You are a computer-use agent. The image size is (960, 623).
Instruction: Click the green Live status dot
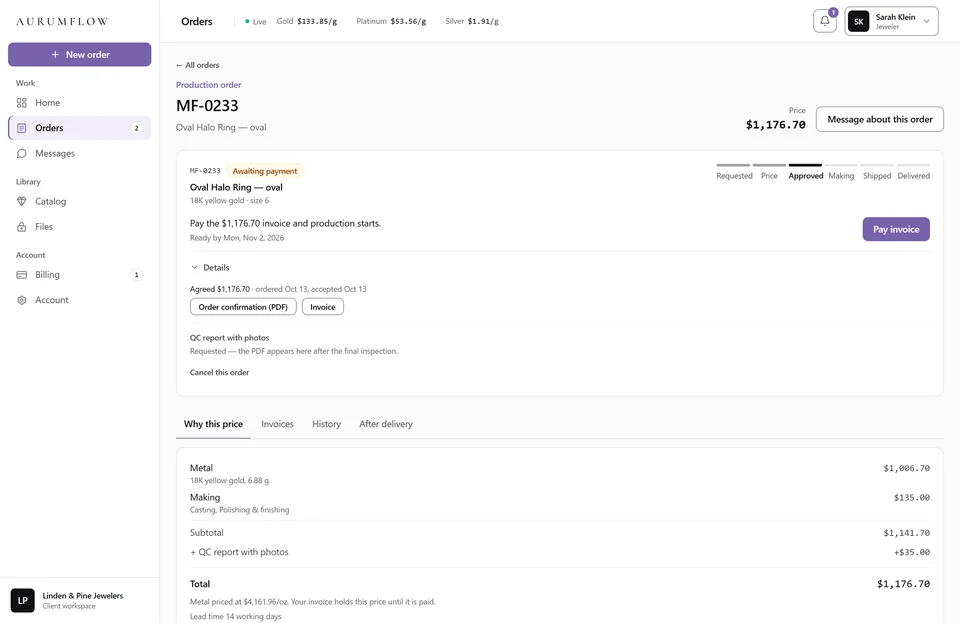(x=247, y=21)
